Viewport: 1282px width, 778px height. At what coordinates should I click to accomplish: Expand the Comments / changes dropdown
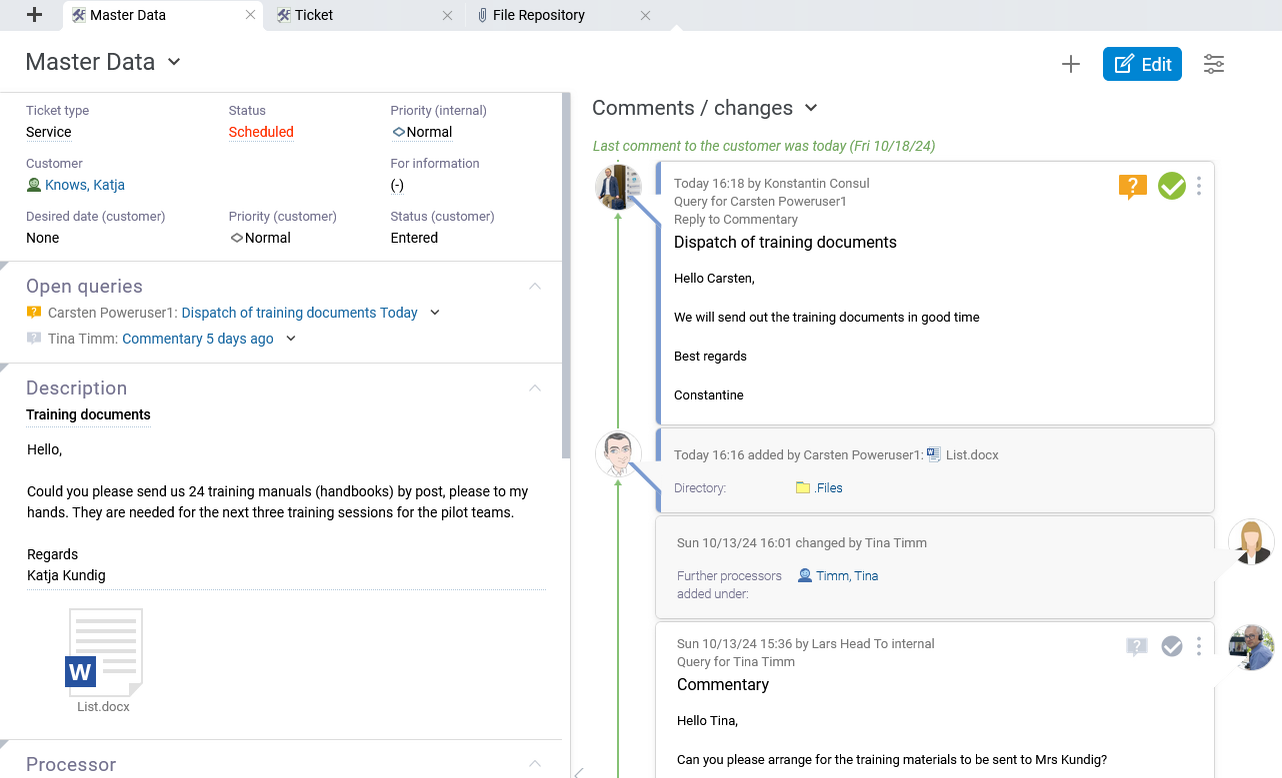(x=811, y=108)
